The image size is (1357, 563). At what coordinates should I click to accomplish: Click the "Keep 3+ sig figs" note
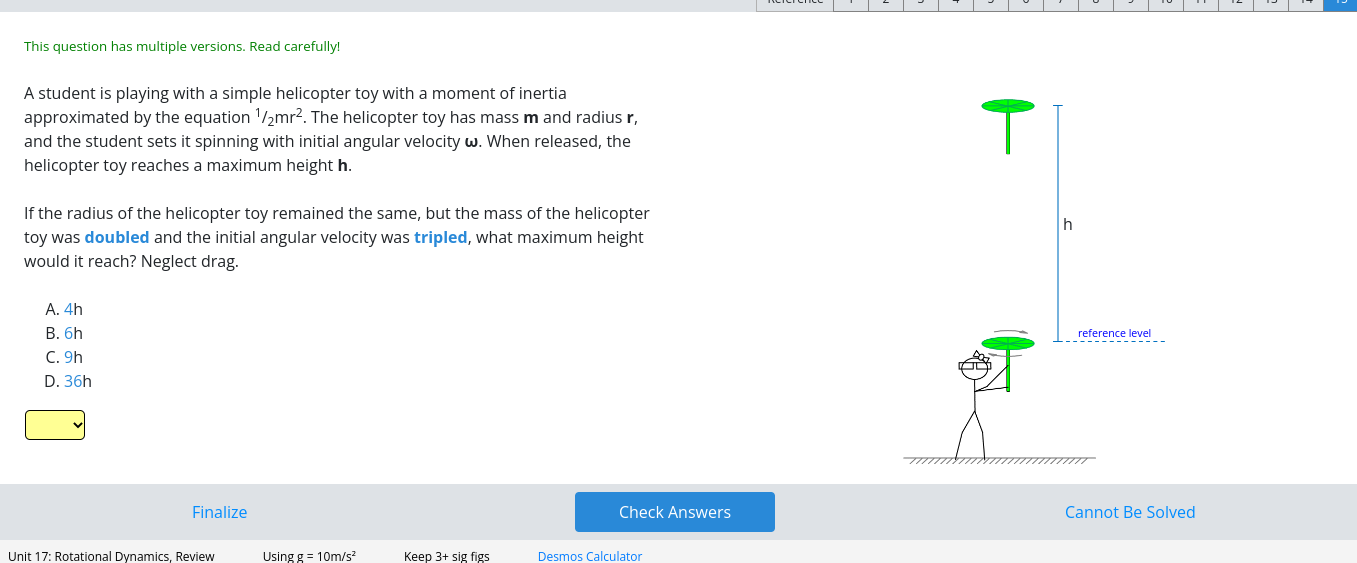(x=447, y=556)
